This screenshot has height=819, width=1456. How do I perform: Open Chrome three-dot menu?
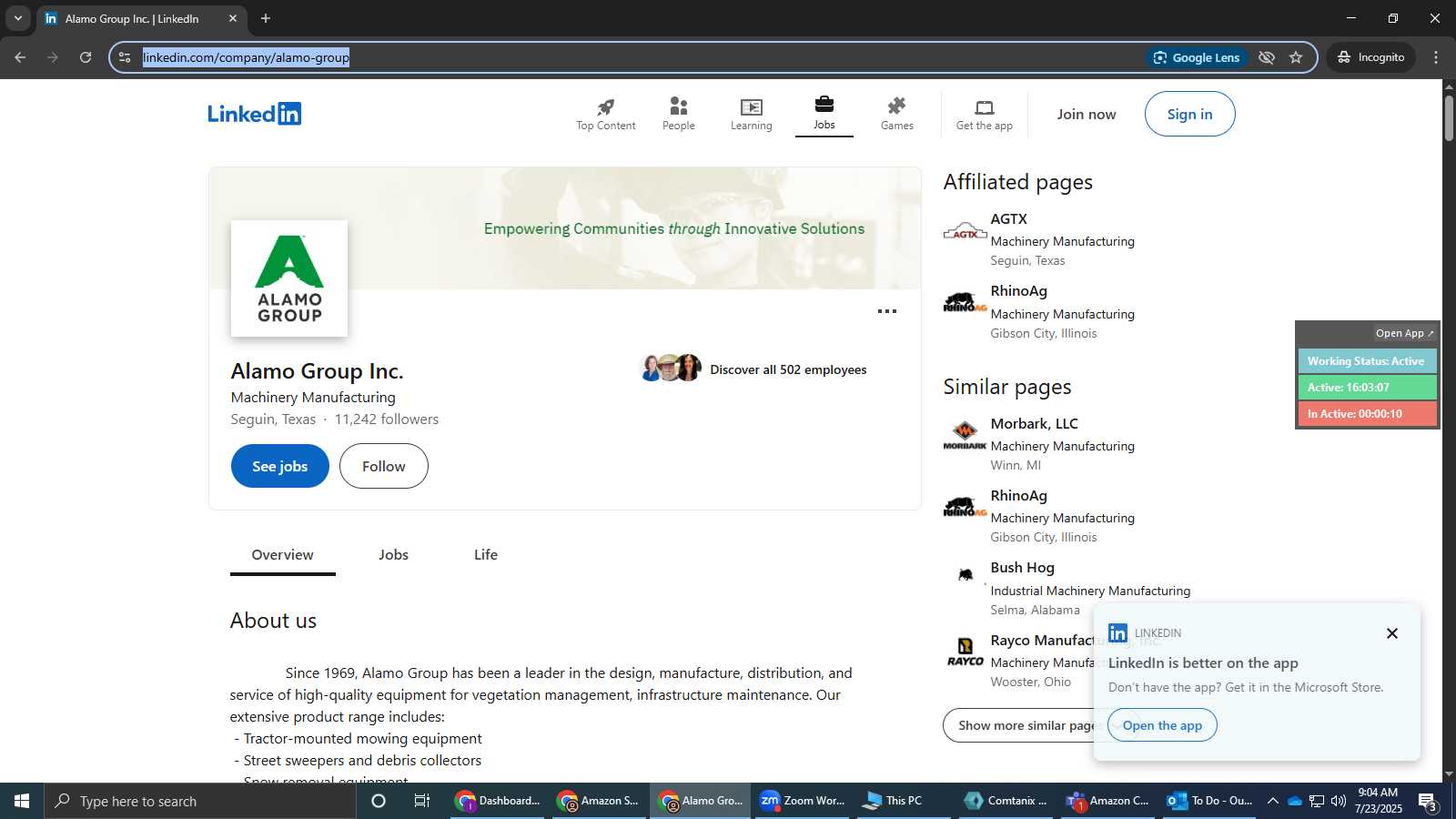(x=1436, y=57)
